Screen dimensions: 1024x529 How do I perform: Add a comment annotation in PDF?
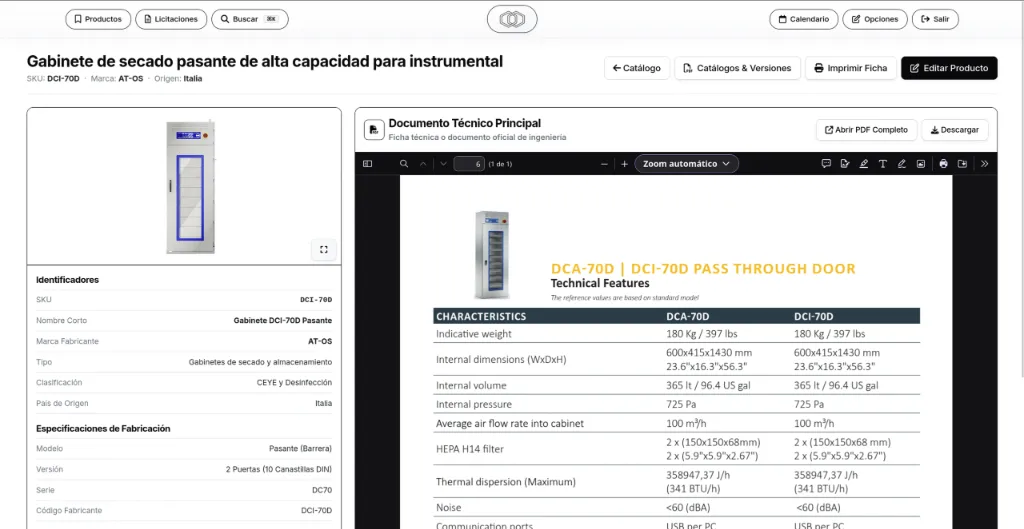pyautogui.click(x=826, y=164)
